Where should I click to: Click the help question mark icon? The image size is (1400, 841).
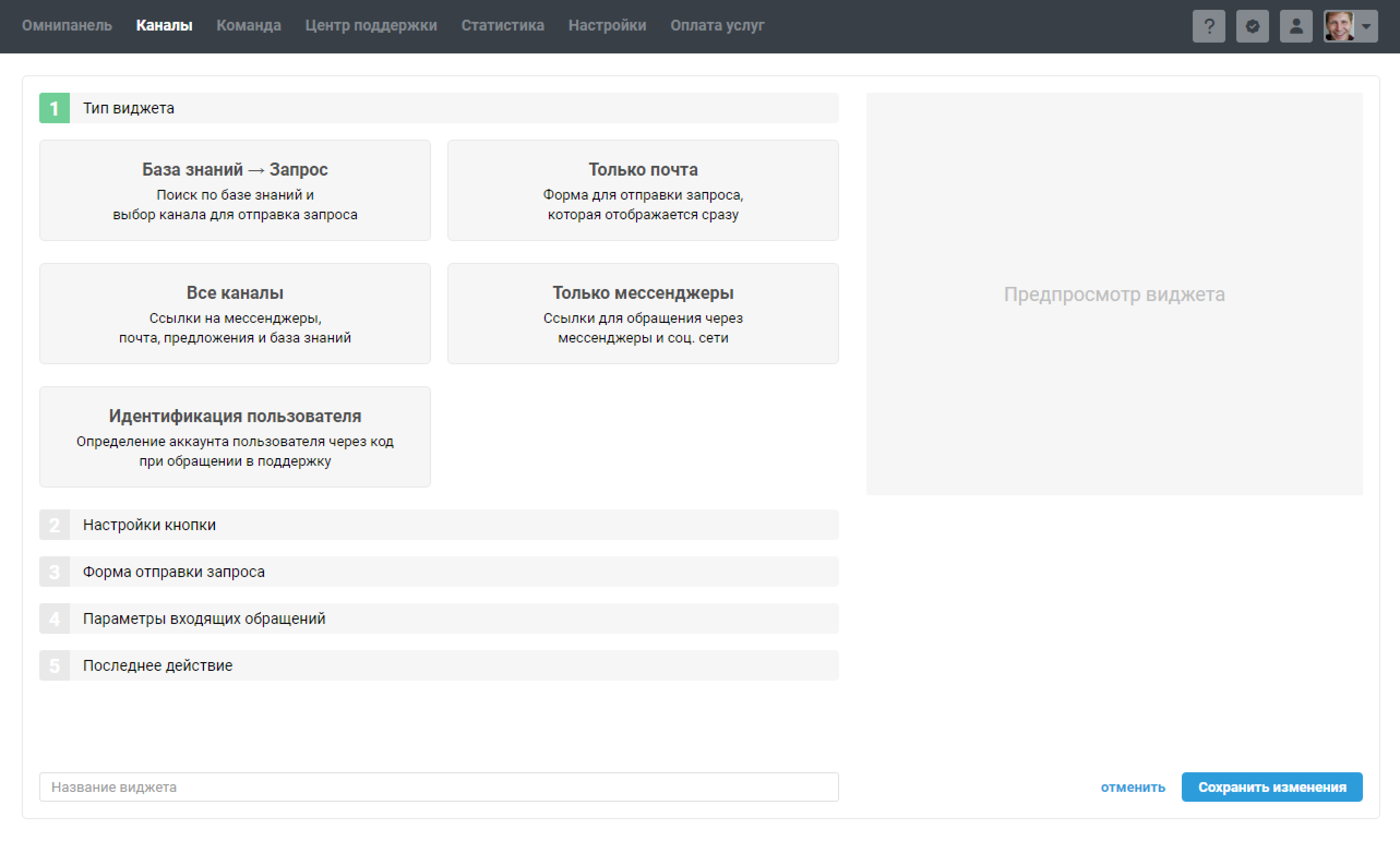coord(1208,26)
